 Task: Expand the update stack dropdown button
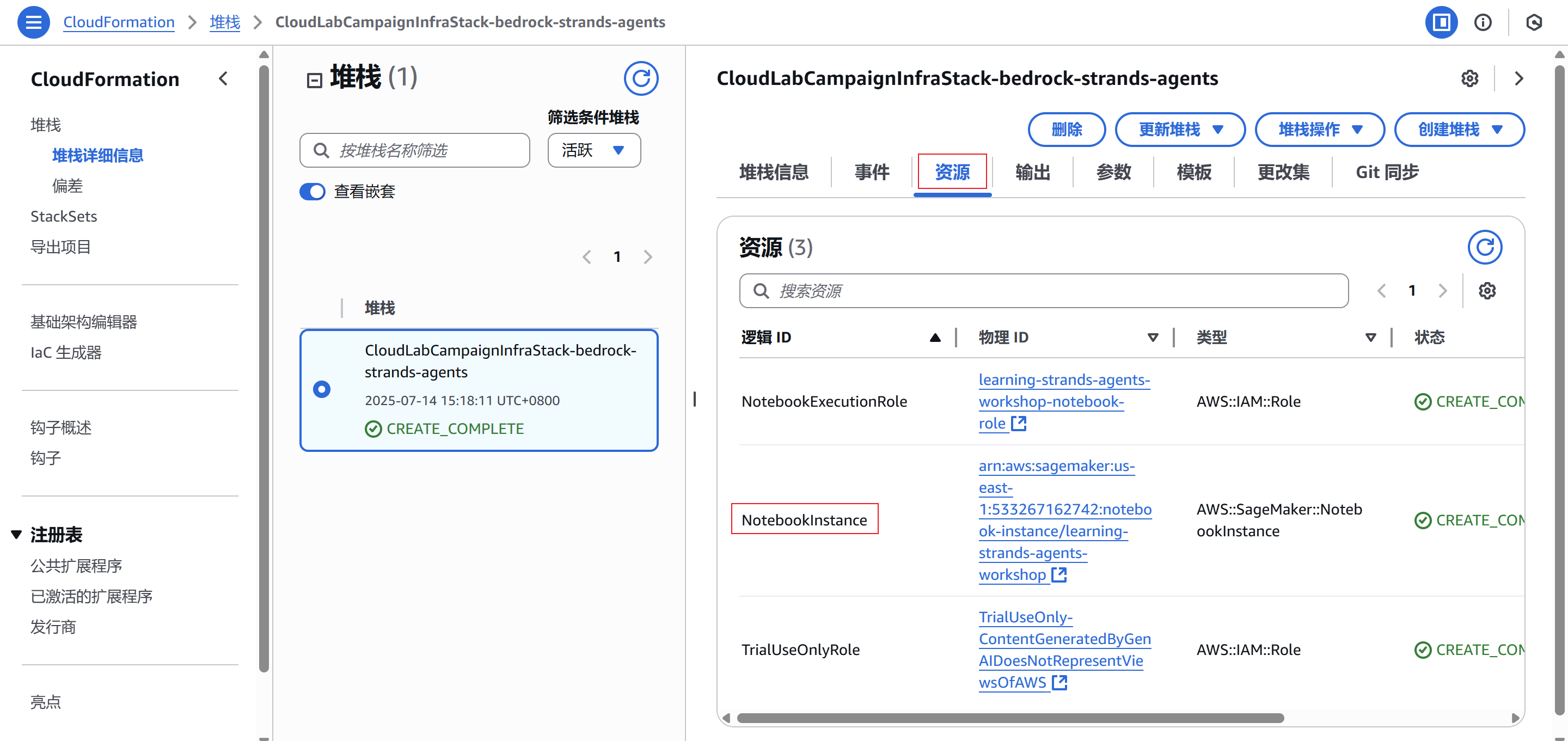(1180, 129)
